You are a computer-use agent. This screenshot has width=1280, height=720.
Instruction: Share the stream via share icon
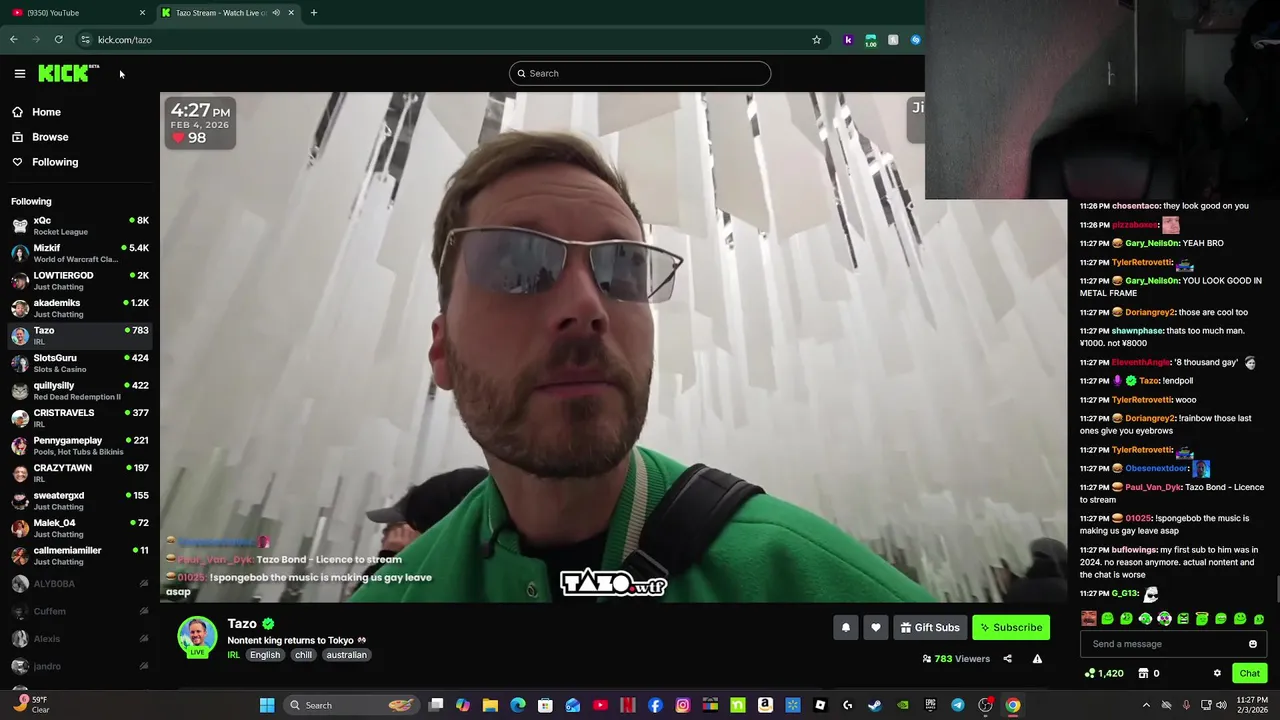pyautogui.click(x=1007, y=659)
